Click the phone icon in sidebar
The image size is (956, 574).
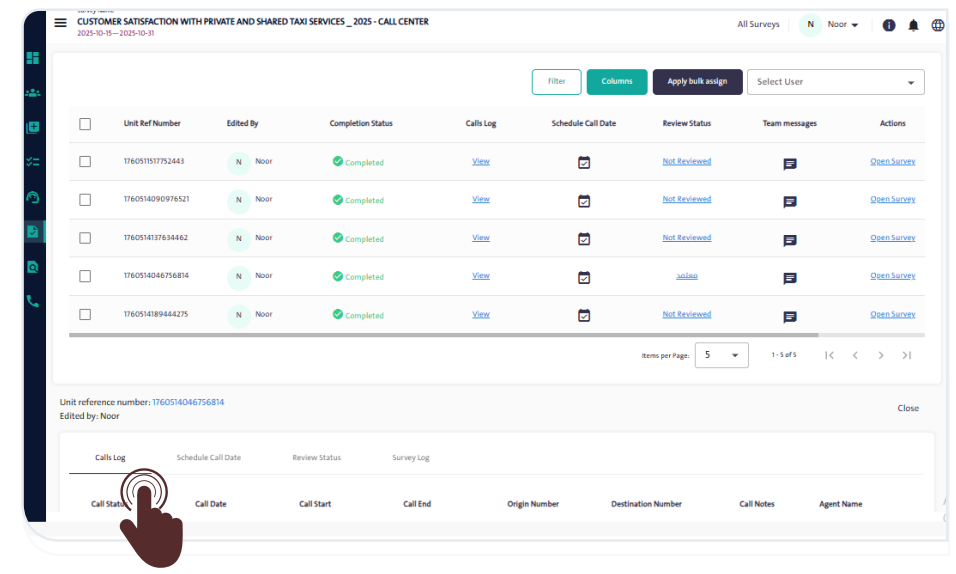(33, 301)
